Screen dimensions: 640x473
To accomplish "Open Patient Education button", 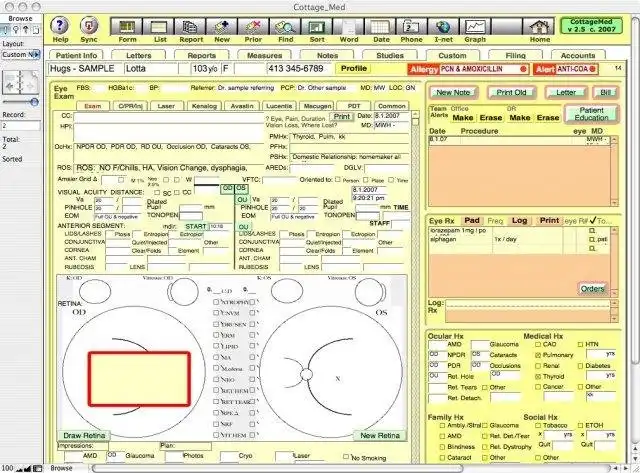I will coord(591,114).
